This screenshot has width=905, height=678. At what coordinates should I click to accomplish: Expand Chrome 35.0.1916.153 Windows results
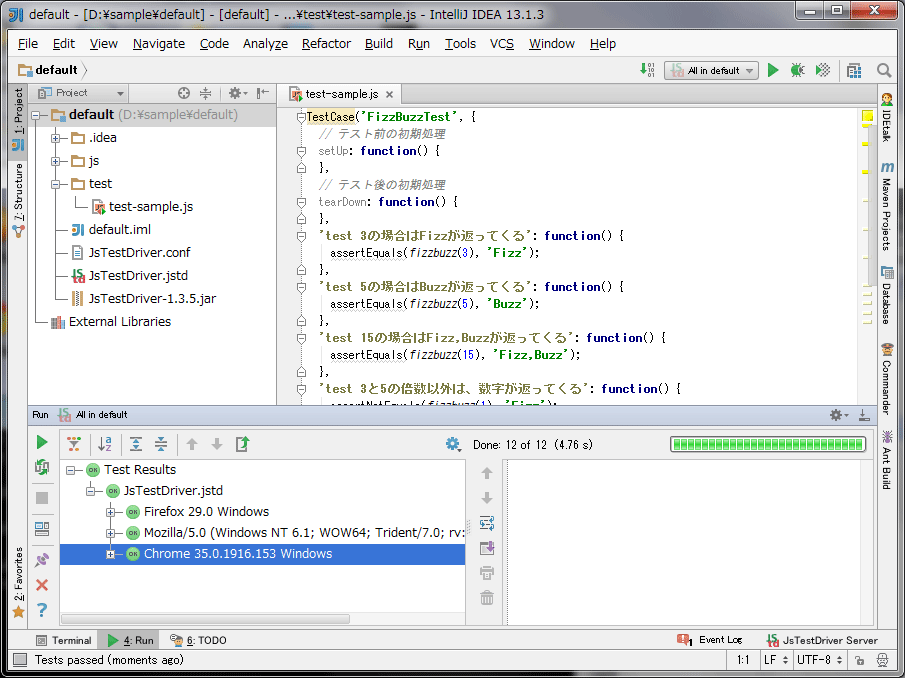(111, 554)
